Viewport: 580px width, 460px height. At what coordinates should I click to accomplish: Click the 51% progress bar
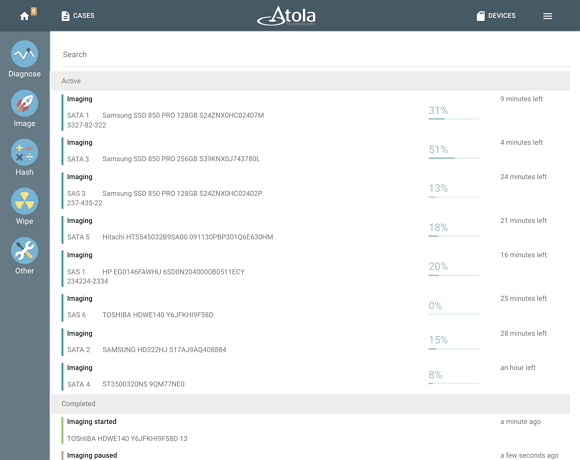coord(453,158)
